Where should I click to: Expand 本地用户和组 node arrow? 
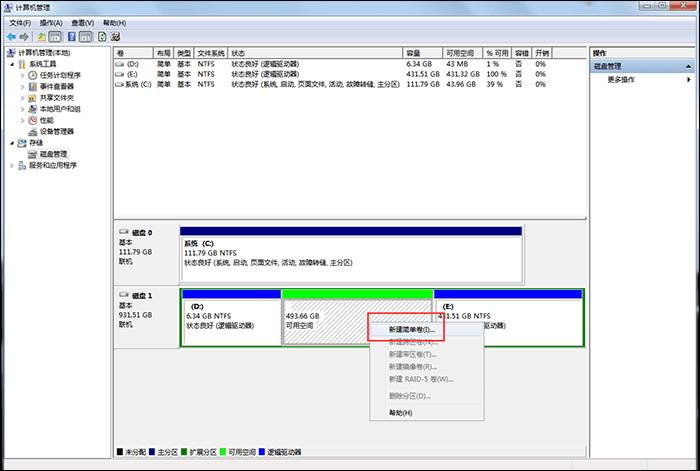coord(23,109)
